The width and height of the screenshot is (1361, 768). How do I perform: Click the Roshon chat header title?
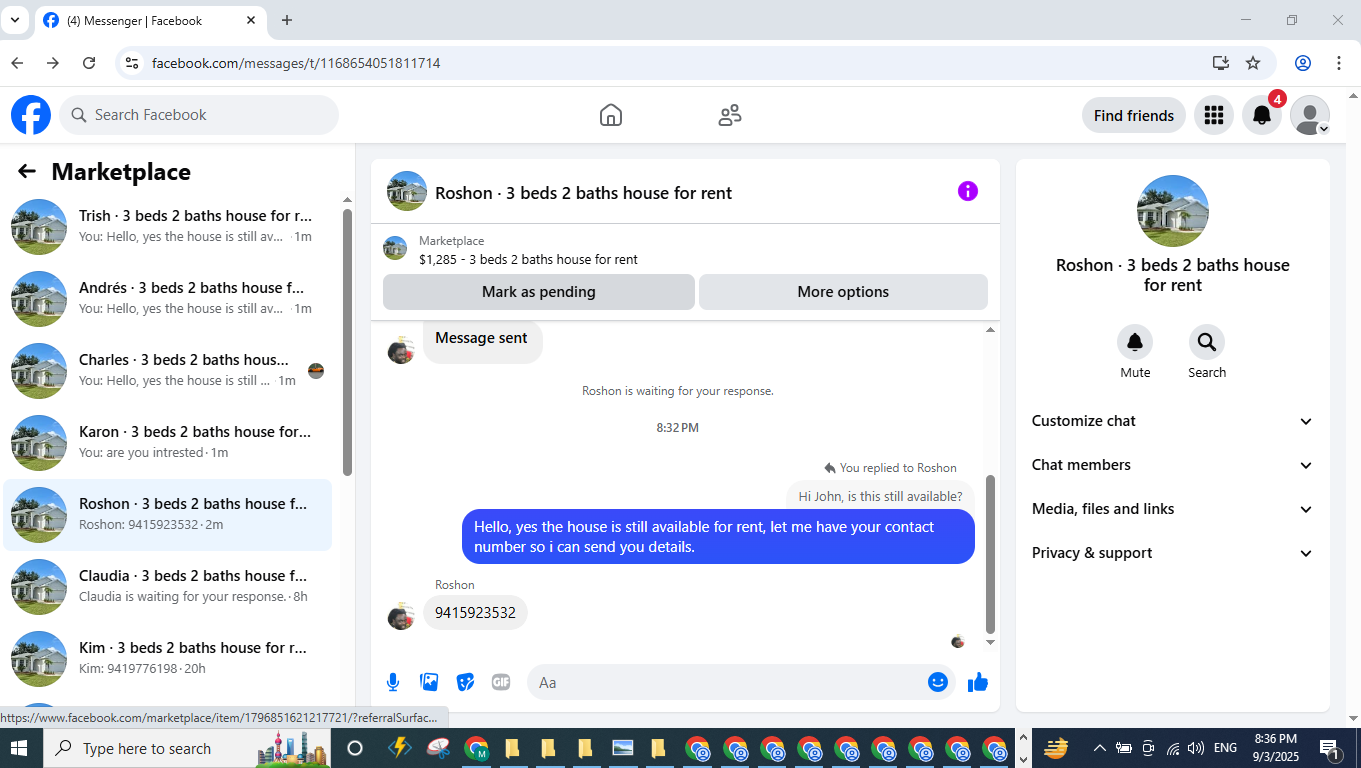click(583, 193)
